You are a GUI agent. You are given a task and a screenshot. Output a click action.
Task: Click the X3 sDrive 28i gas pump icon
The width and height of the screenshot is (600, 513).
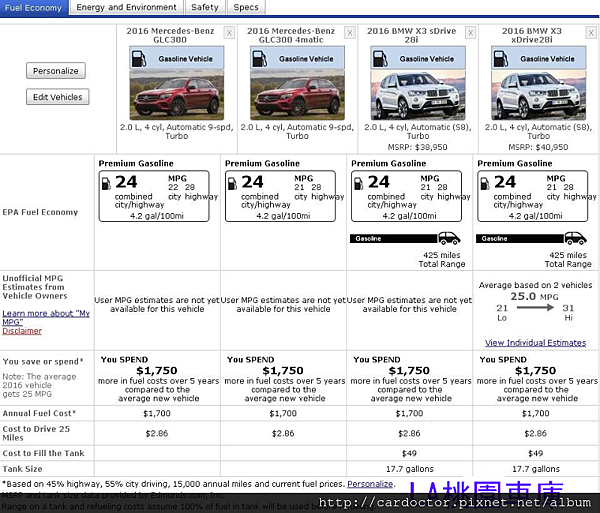(x=380, y=59)
